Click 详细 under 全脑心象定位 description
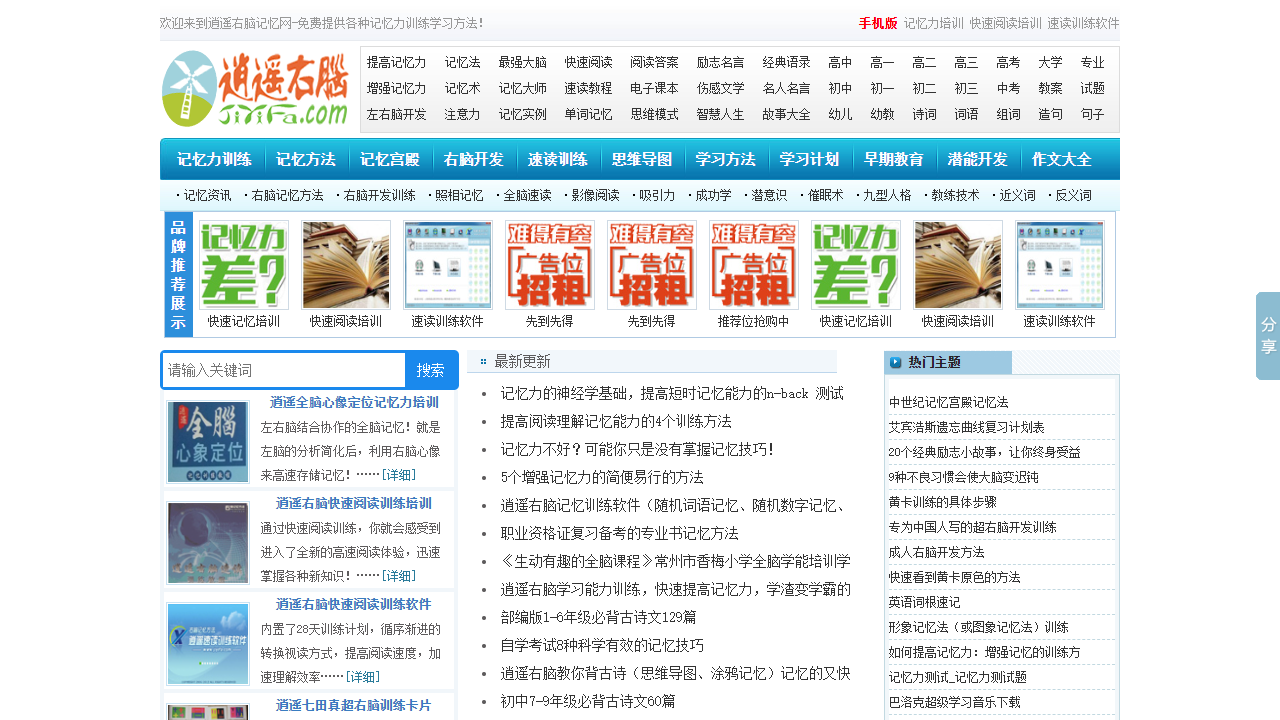1280x720 pixels. [398, 474]
